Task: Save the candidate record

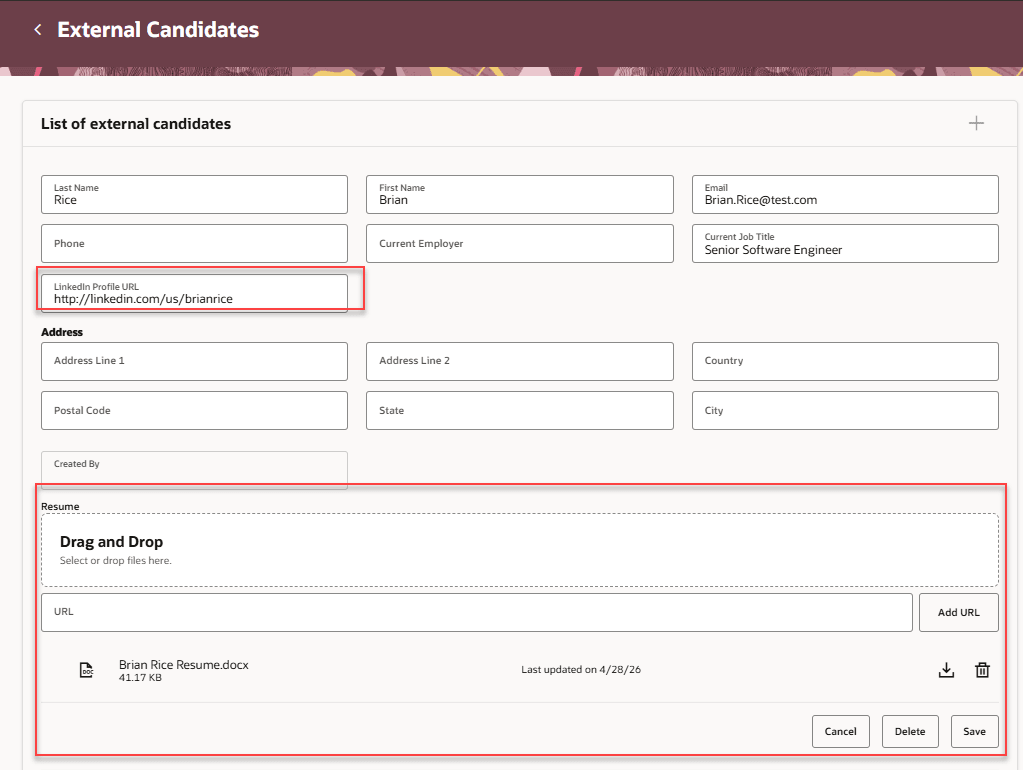Action: [x=974, y=732]
